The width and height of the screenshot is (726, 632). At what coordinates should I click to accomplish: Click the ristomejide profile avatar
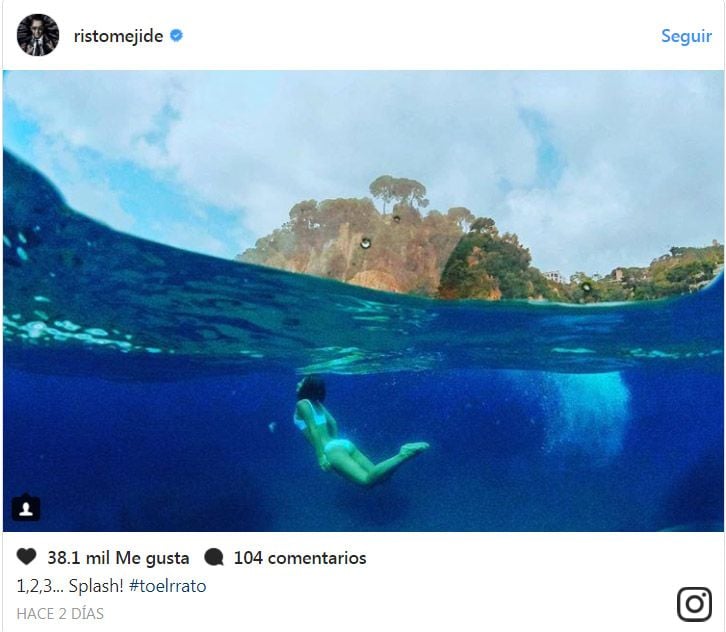pyautogui.click(x=38, y=35)
